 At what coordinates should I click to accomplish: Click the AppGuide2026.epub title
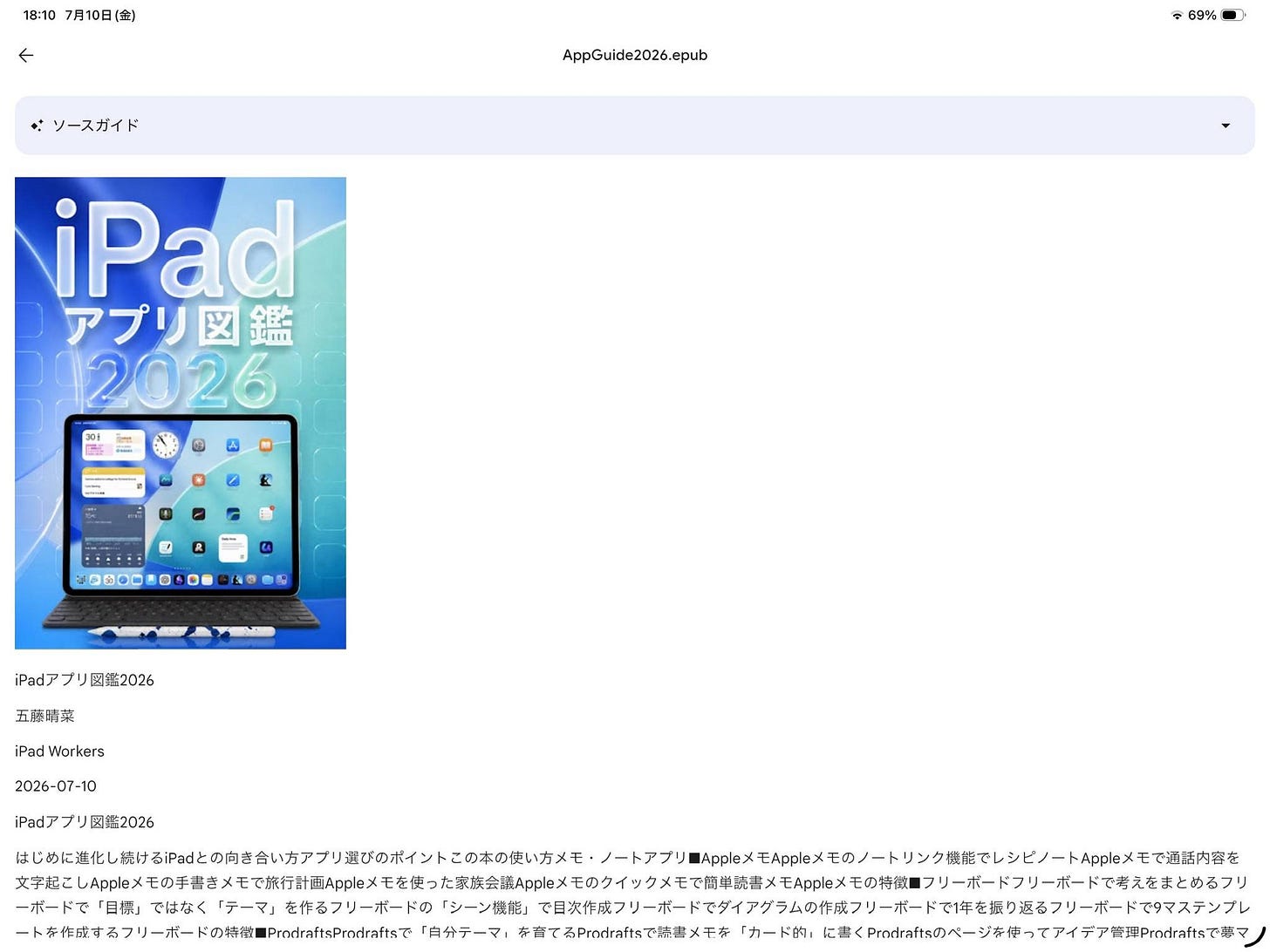635,55
